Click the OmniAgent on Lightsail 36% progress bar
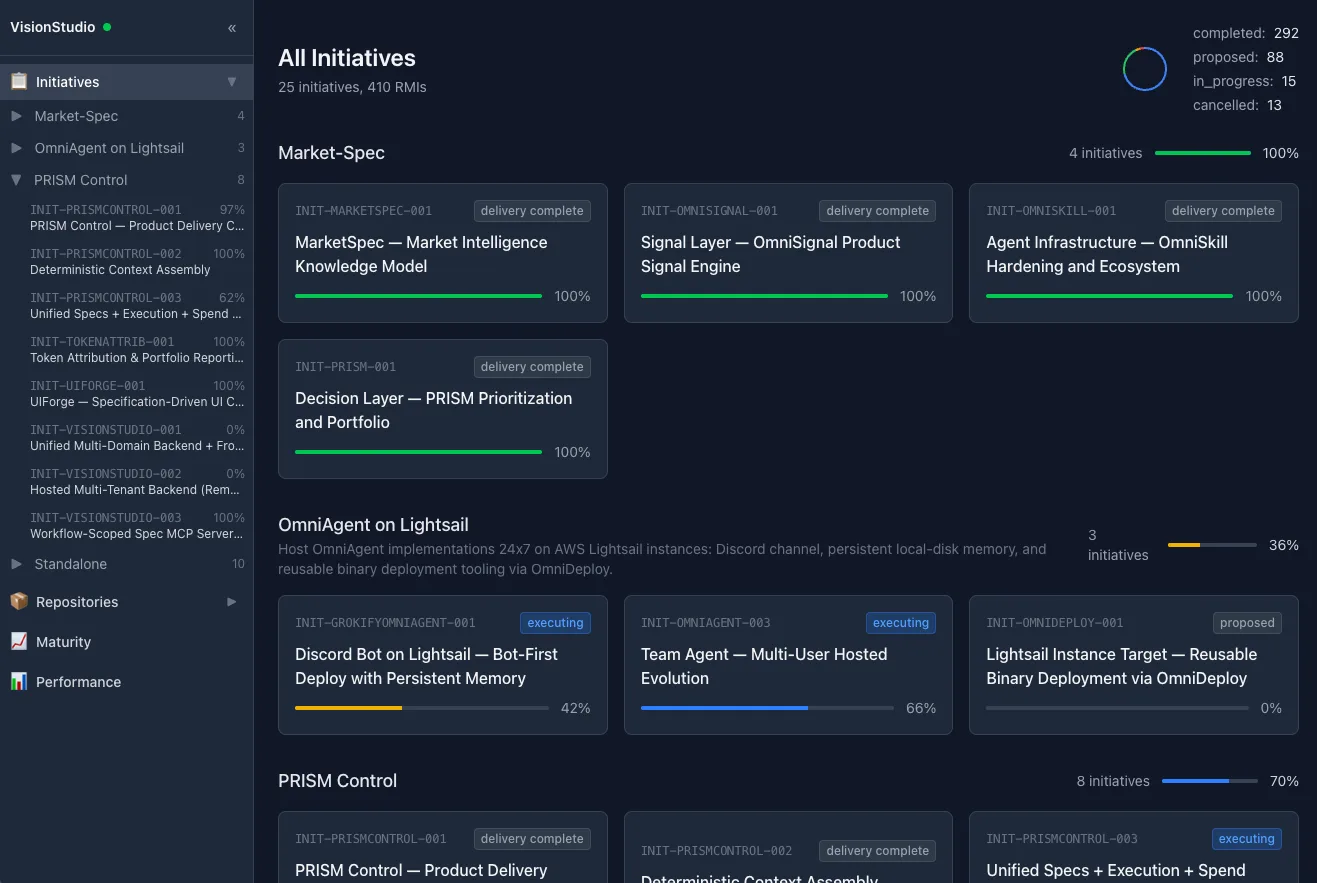1317x883 pixels. click(1212, 545)
